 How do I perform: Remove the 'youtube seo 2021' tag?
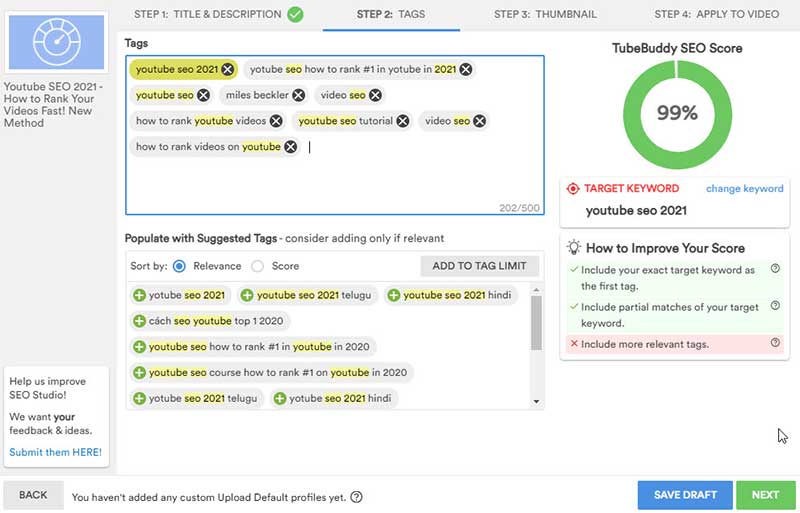pyautogui.click(x=228, y=69)
